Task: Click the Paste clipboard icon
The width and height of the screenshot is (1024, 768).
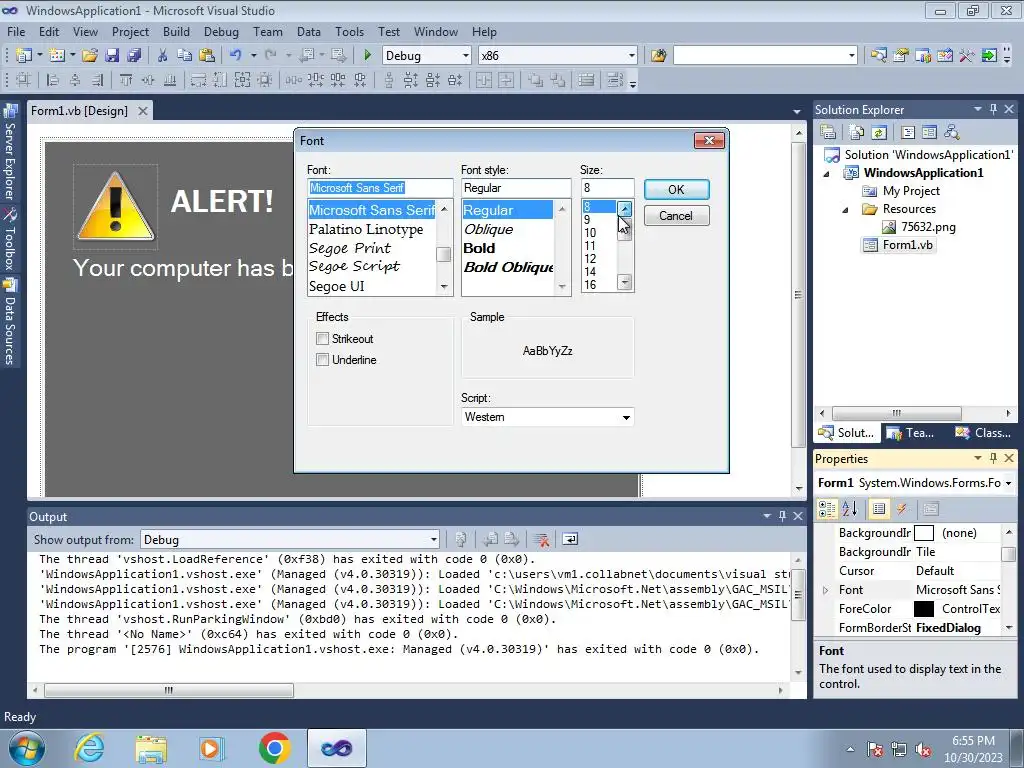Action: point(207,56)
